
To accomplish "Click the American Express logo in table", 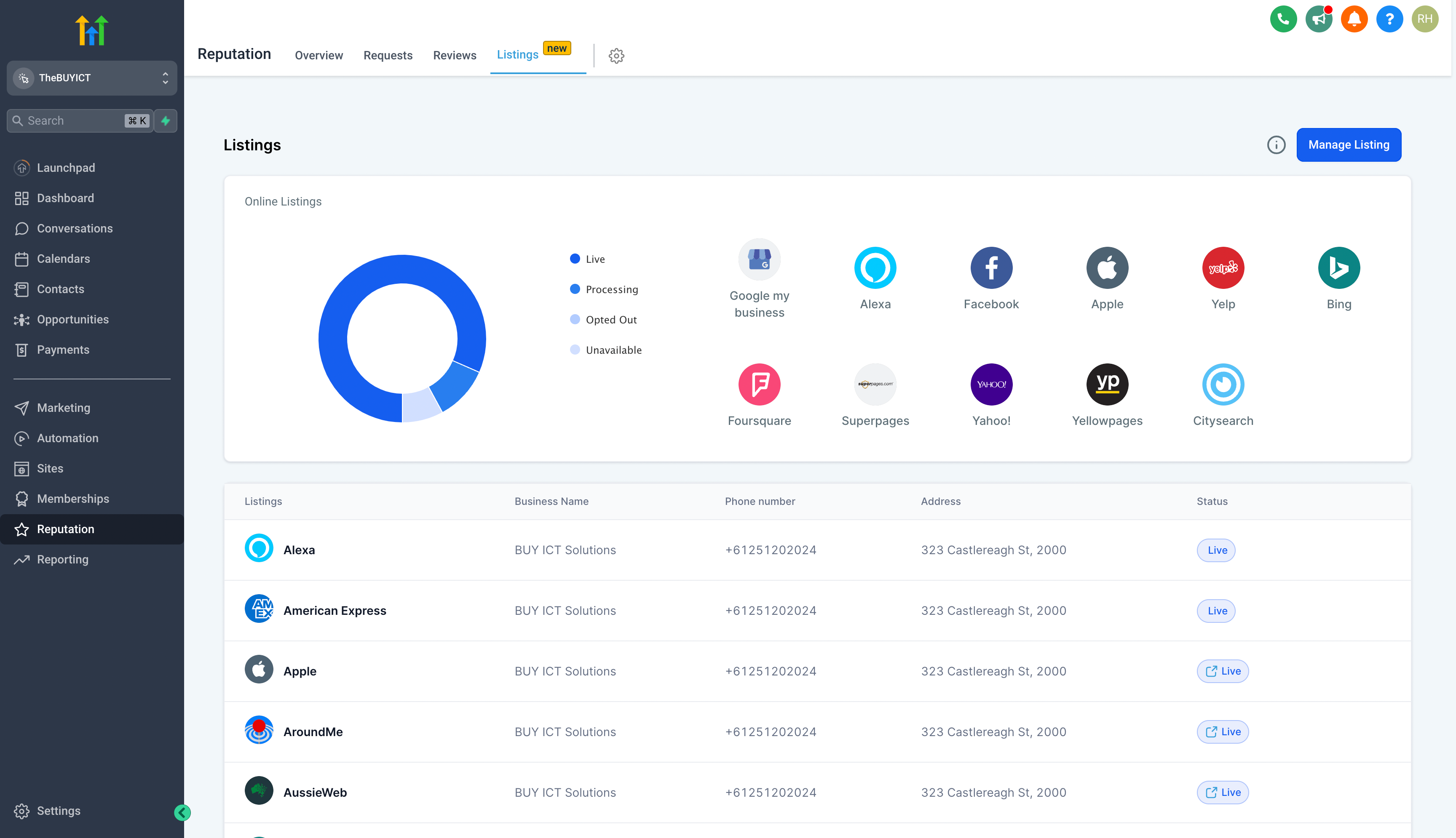I will point(259,608).
